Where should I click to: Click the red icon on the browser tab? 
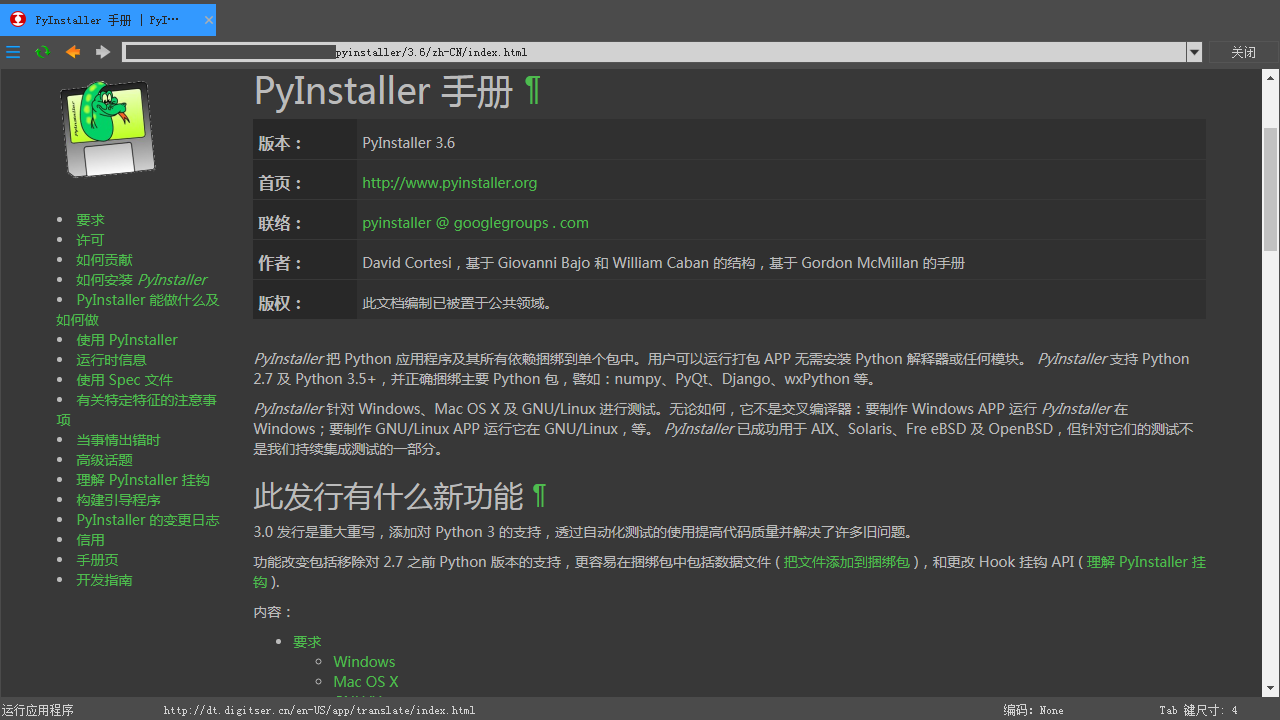[x=14, y=19]
